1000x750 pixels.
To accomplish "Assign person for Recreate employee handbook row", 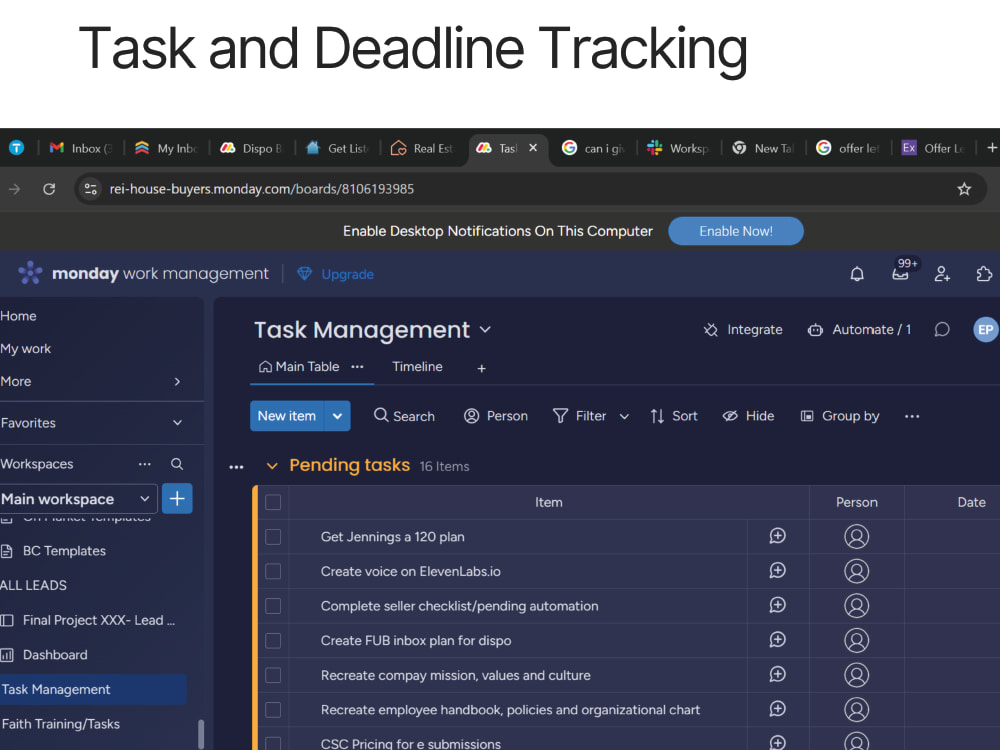I will 857,709.
